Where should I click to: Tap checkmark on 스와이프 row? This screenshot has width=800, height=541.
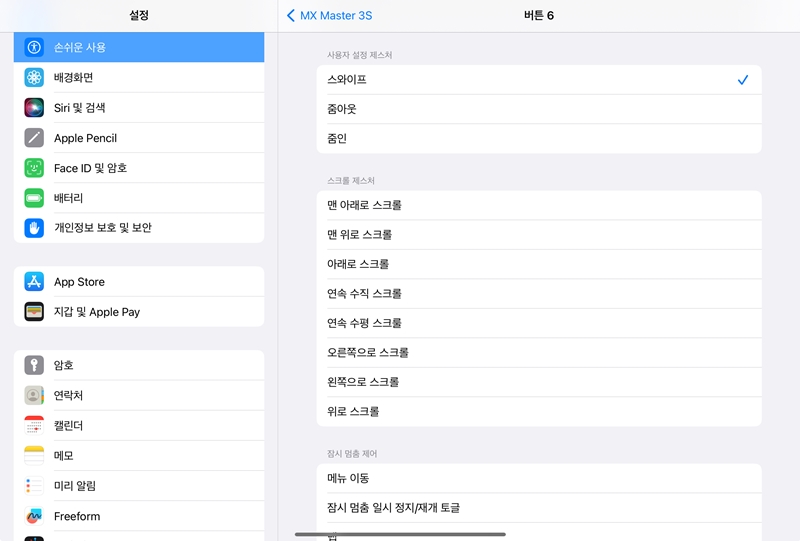coord(743,80)
